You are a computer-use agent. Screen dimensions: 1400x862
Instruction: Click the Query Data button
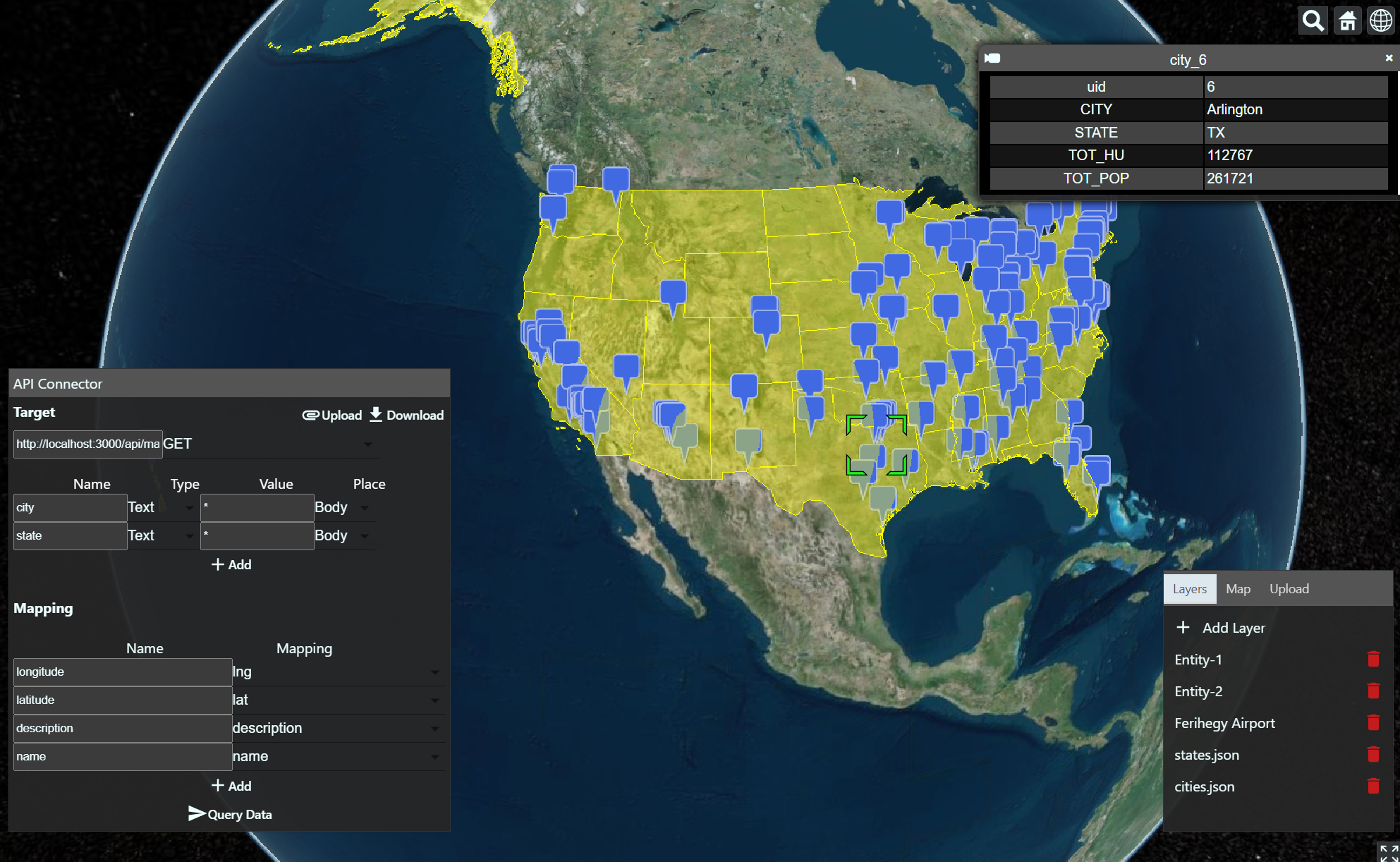click(x=230, y=814)
